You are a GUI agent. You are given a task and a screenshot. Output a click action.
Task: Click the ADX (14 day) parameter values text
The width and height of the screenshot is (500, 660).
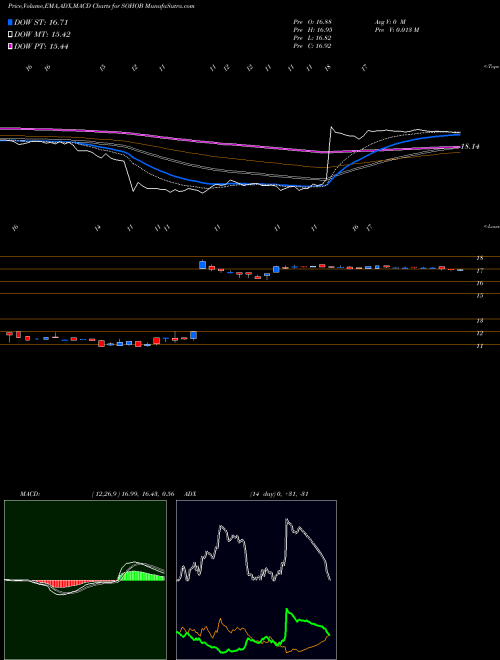pos(279,494)
